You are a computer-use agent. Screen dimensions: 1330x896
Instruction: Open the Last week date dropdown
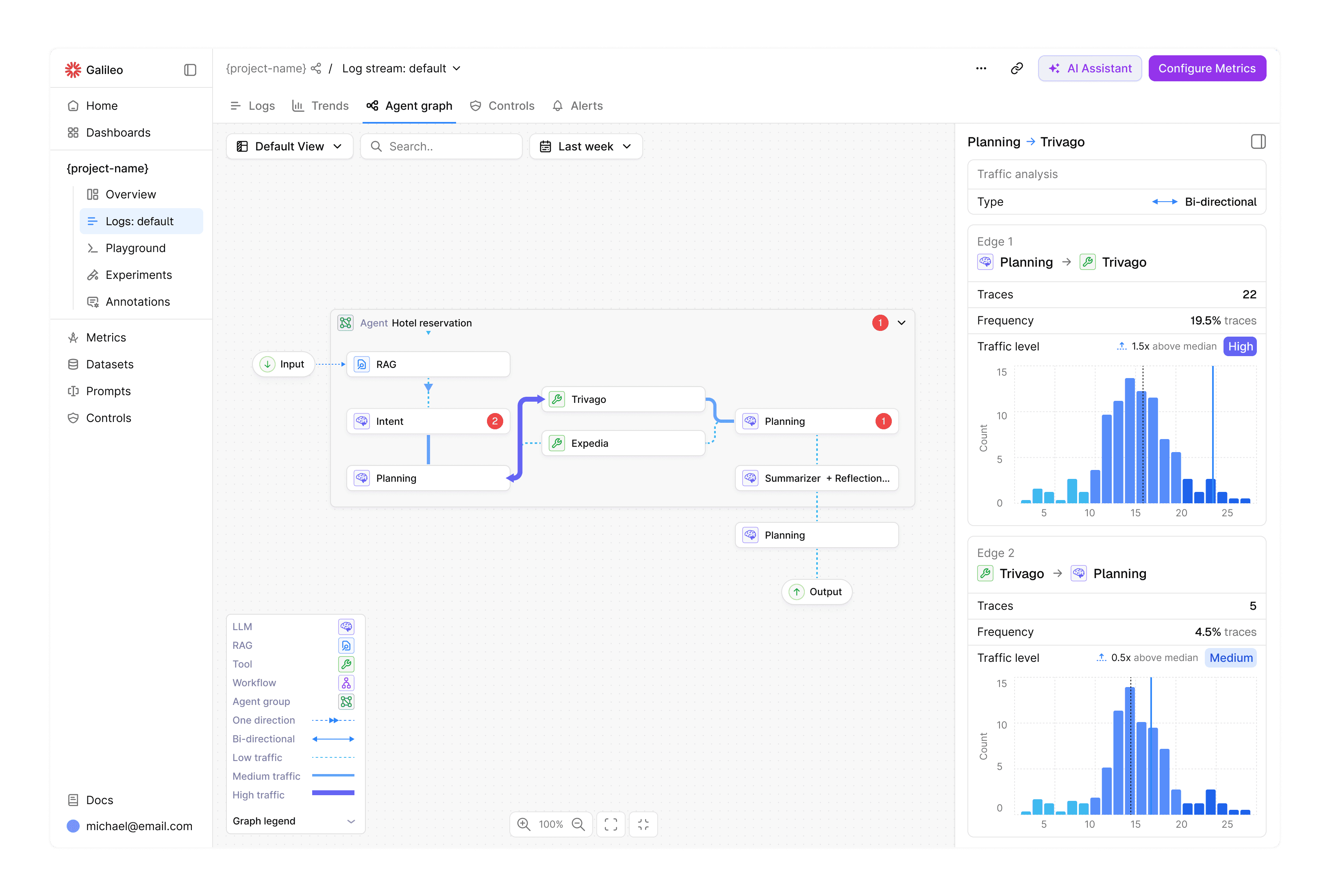586,146
